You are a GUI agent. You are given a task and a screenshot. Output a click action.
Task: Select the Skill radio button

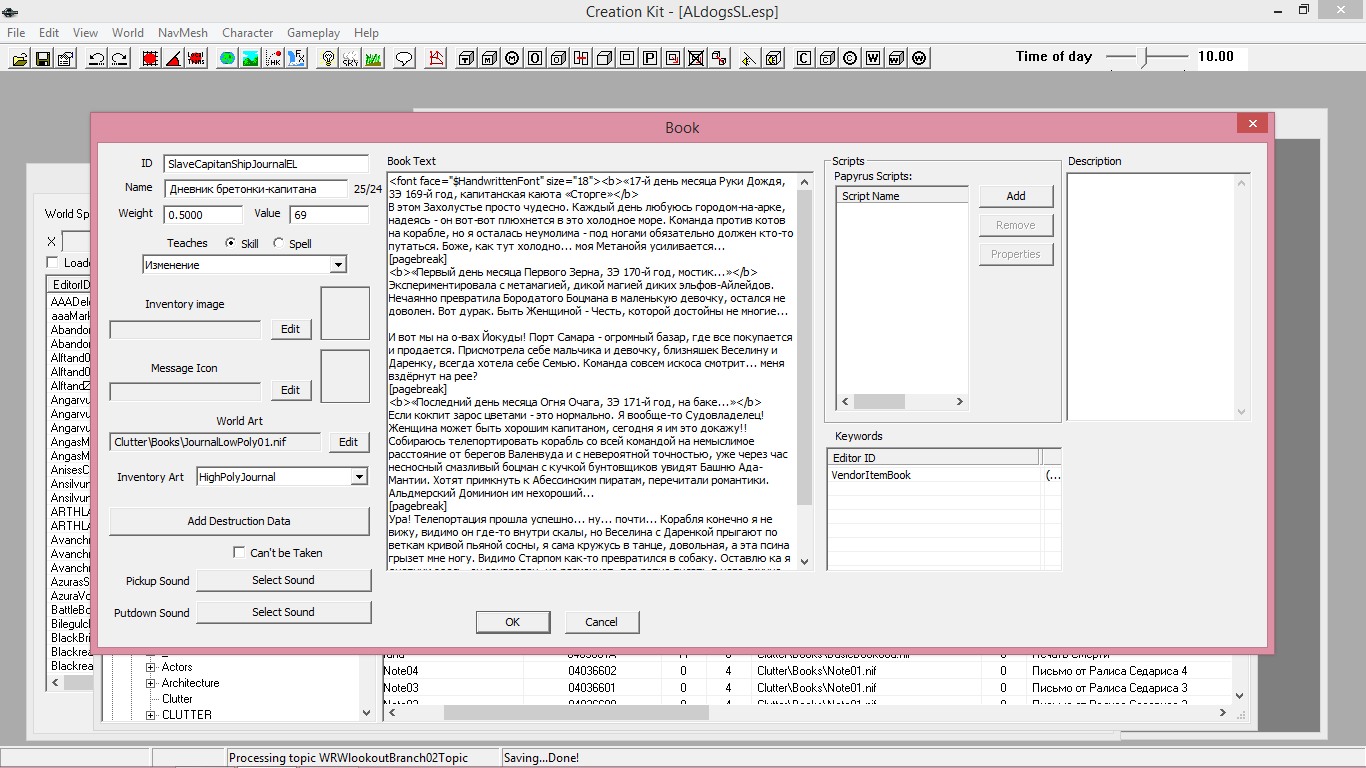(x=231, y=243)
